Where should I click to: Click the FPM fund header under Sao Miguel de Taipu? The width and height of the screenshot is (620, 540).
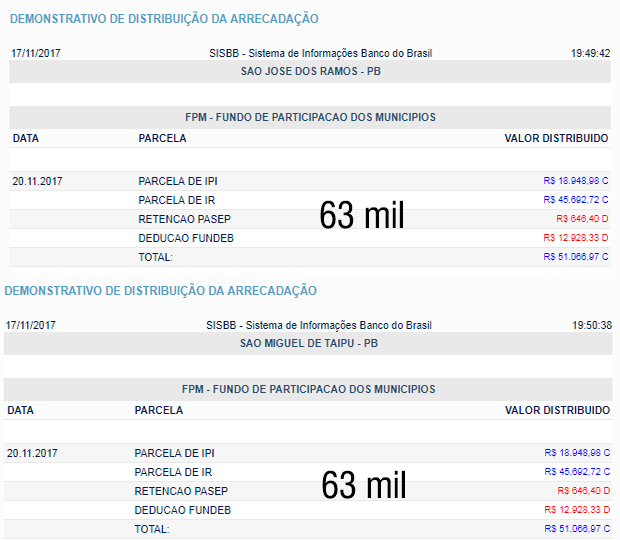point(308,389)
